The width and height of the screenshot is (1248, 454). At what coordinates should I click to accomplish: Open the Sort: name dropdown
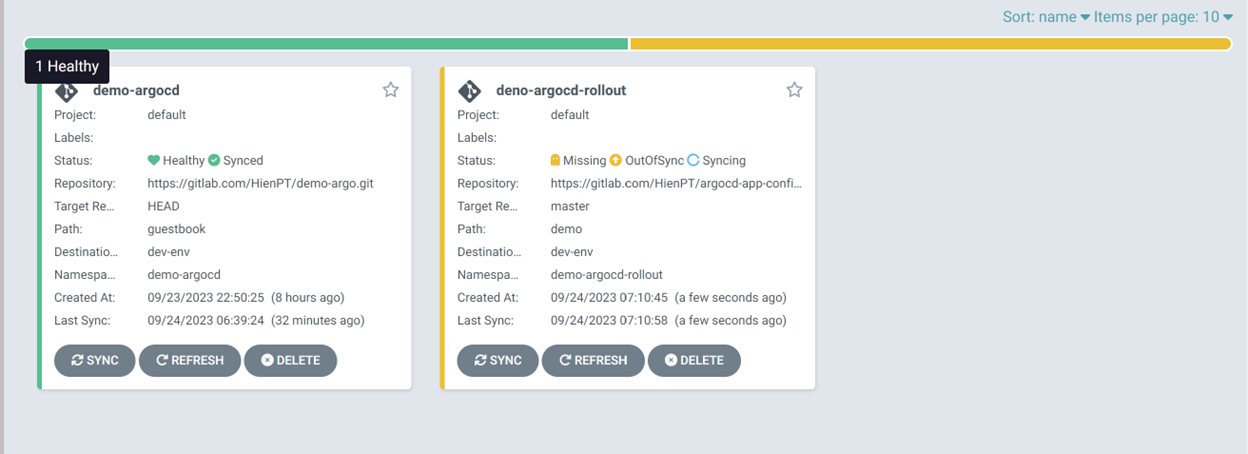(1046, 17)
